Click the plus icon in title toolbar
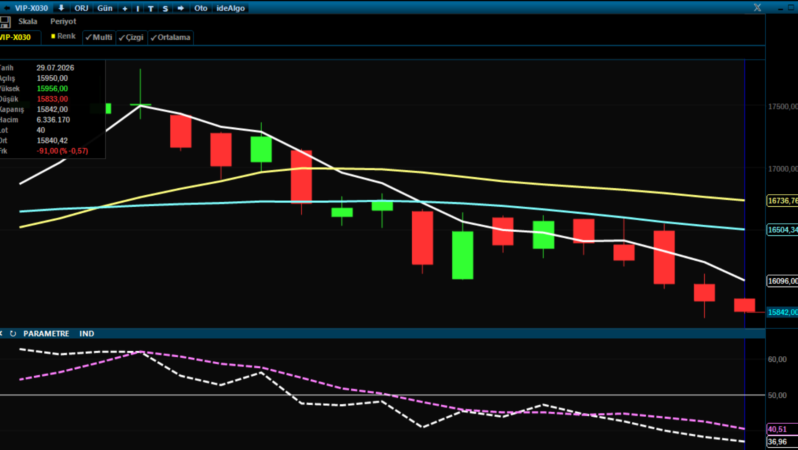The image size is (798, 450). tap(125, 9)
